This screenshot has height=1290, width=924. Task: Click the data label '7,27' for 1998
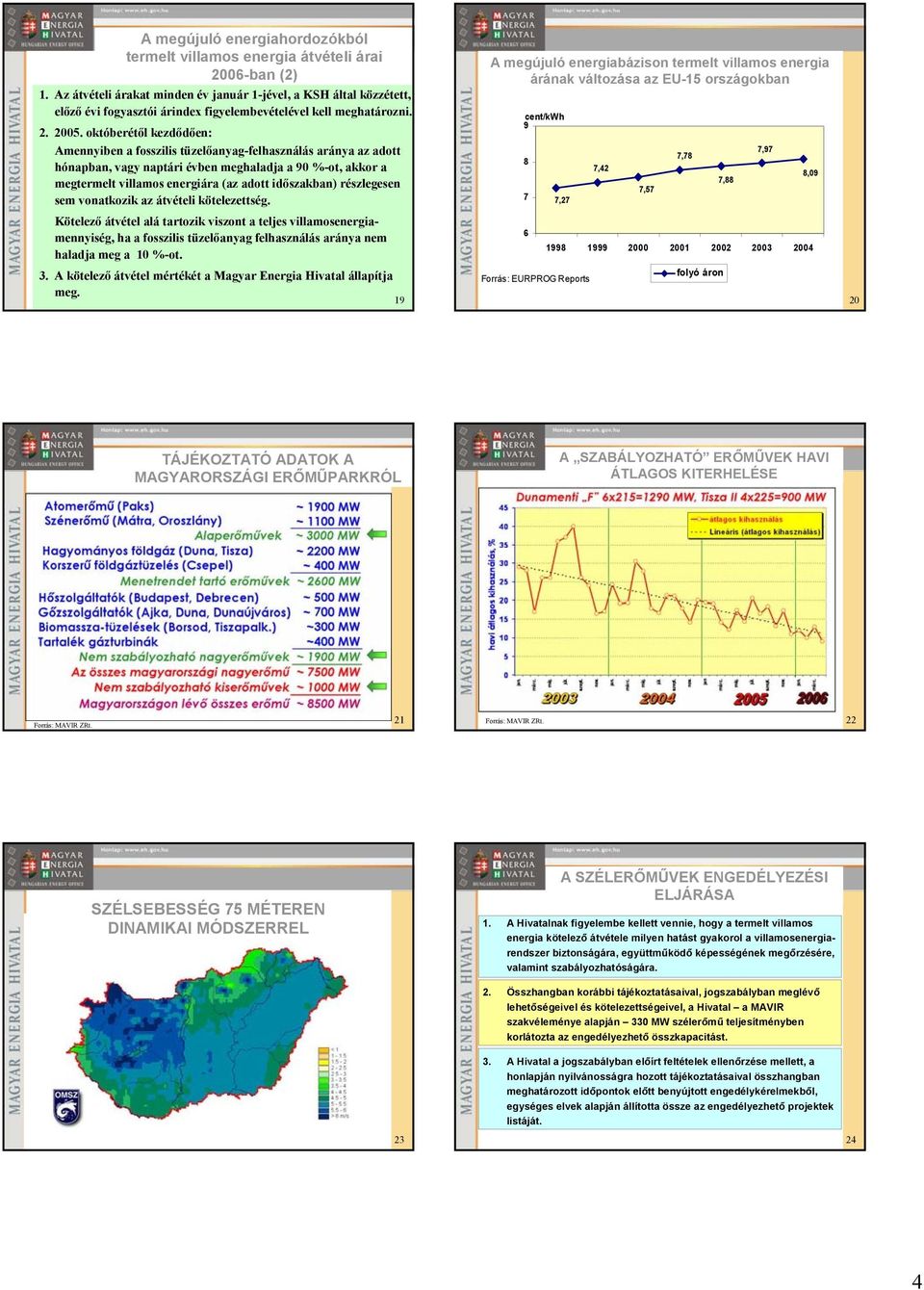point(562,200)
